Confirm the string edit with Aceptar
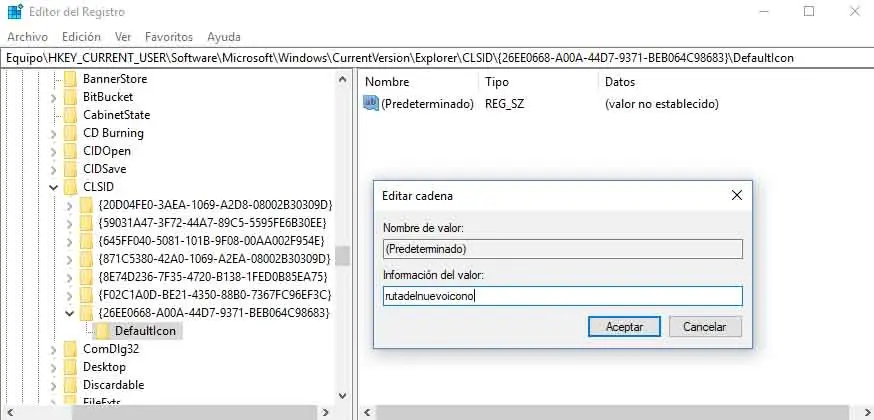874x420 pixels. [624, 327]
